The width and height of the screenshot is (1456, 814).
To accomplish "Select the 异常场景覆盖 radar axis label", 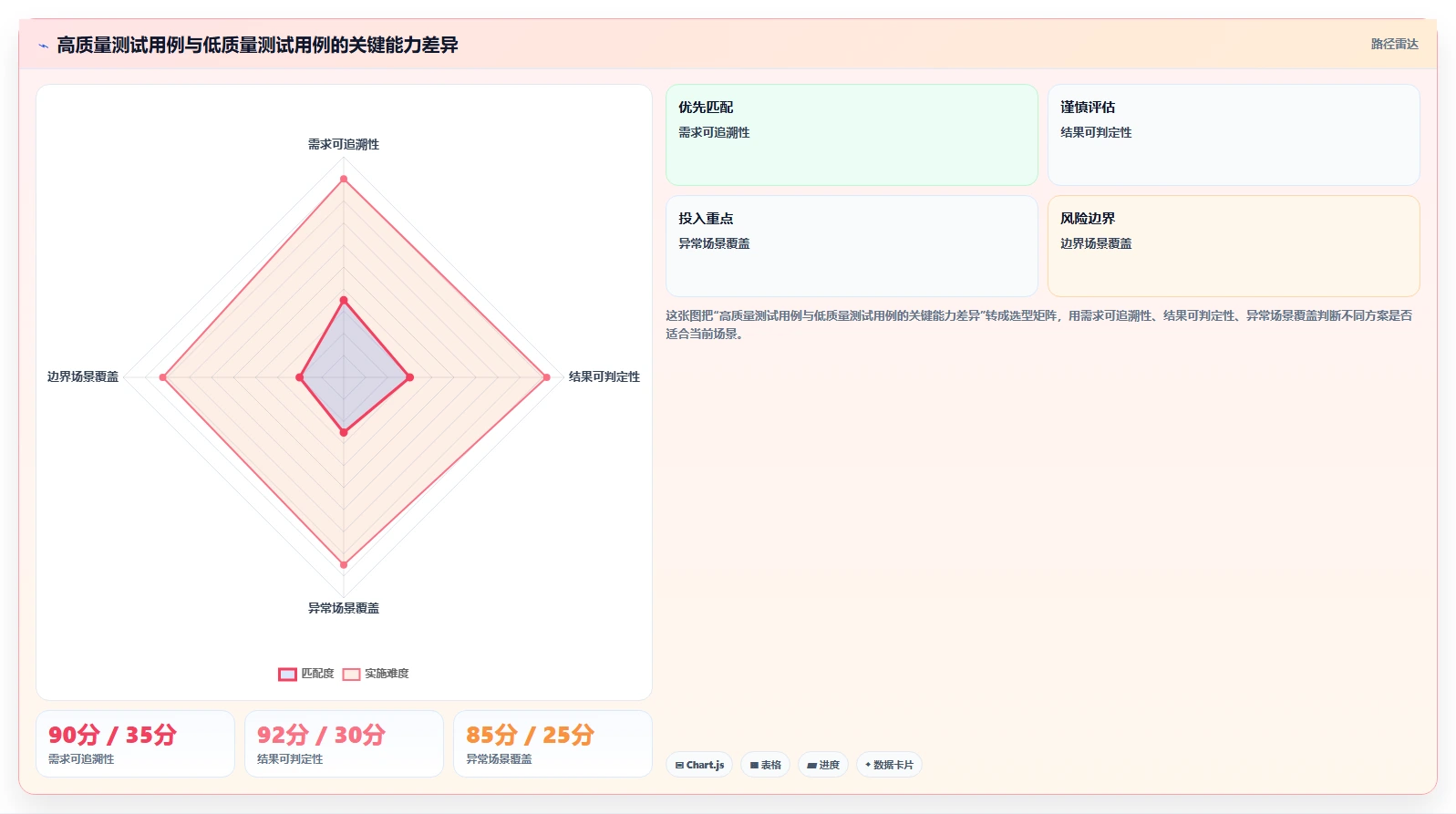I will pos(344,608).
